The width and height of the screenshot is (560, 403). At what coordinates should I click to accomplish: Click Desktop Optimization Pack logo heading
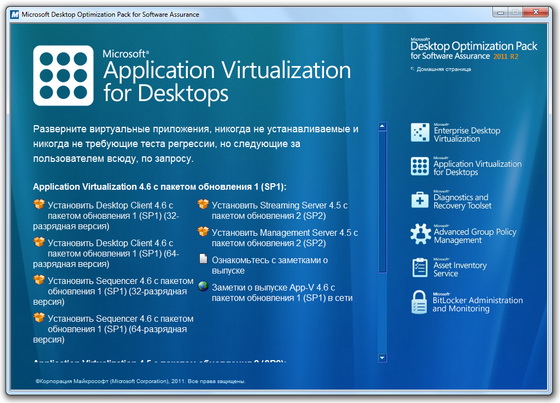point(474,49)
